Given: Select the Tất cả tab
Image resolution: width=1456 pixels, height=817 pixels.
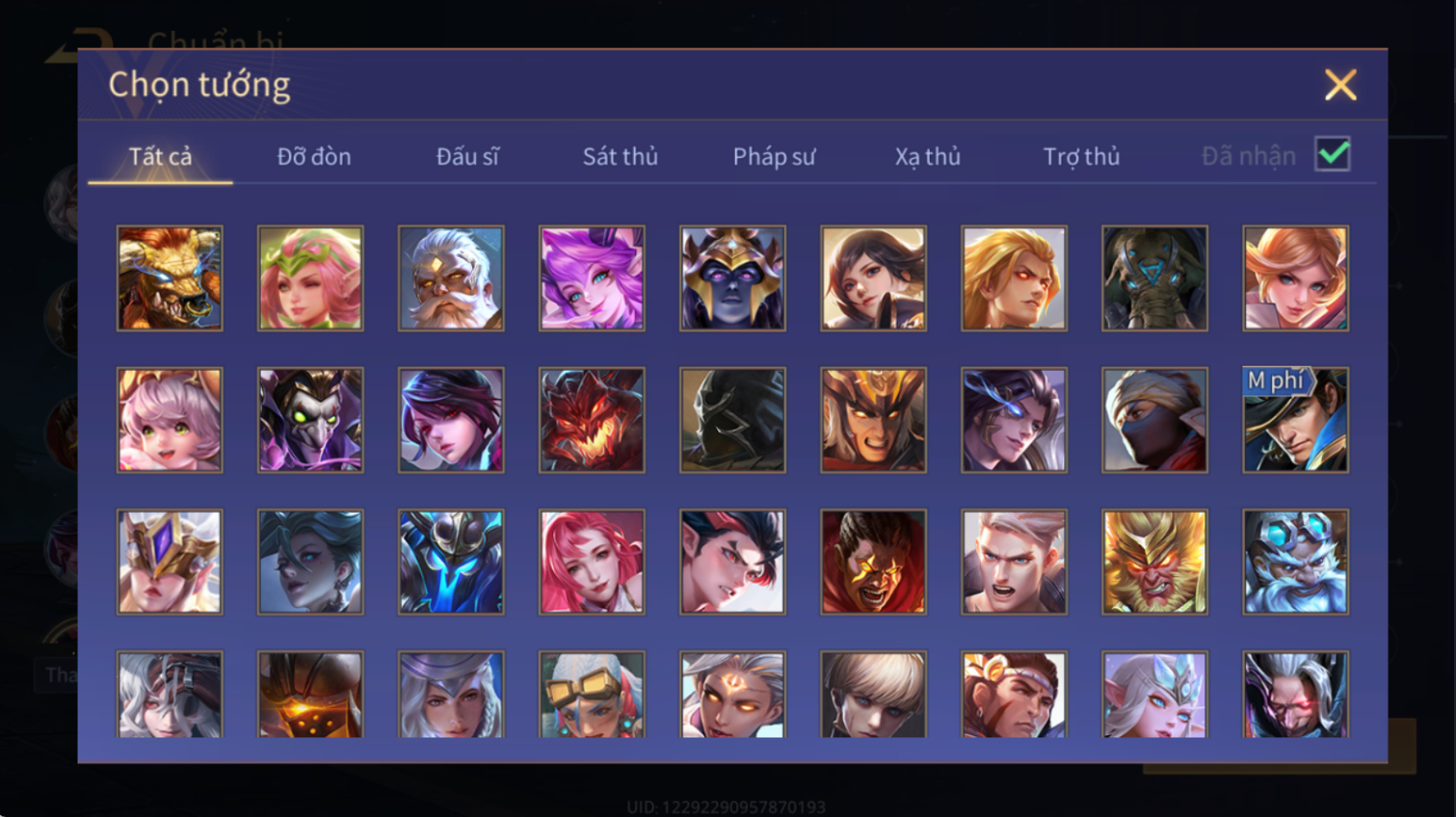Looking at the screenshot, I should coord(160,156).
